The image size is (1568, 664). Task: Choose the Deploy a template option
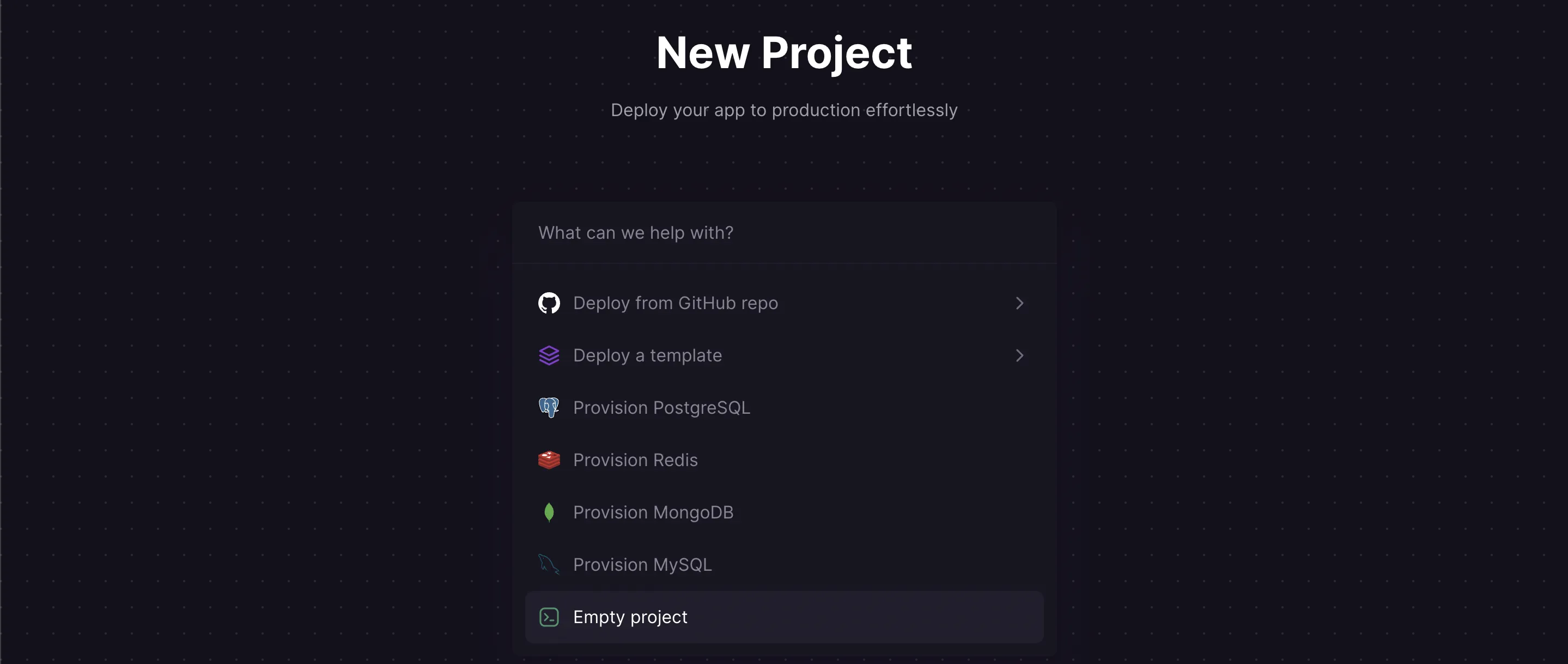647,355
